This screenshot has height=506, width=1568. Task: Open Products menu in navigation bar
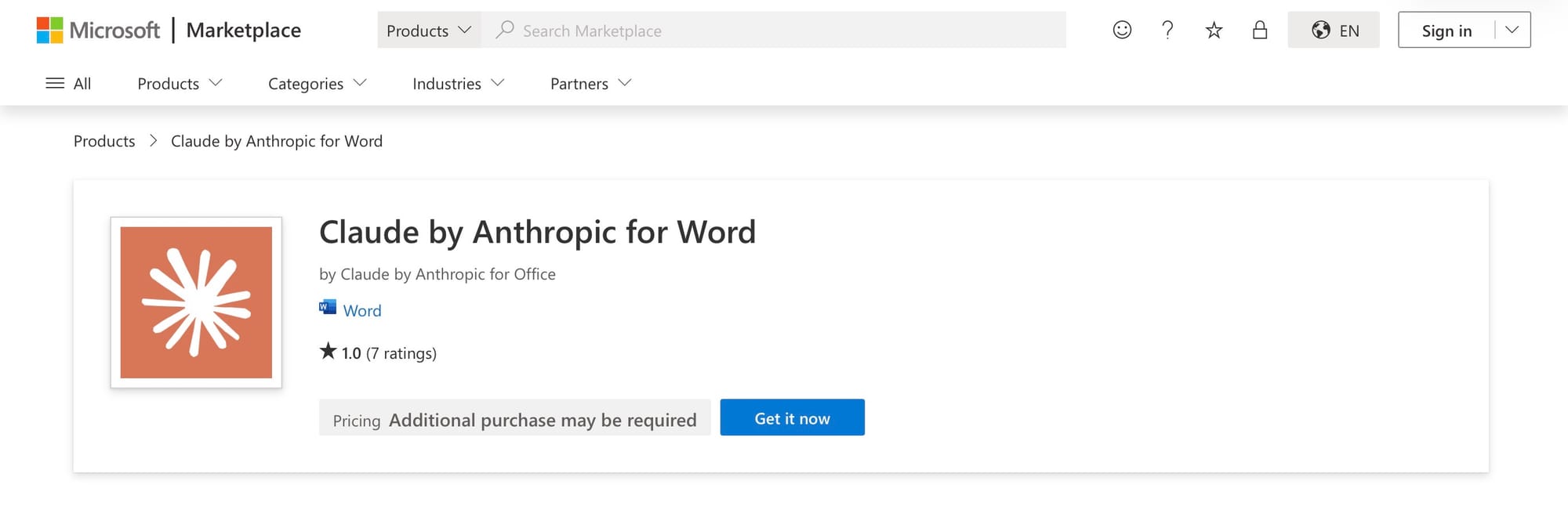(180, 83)
